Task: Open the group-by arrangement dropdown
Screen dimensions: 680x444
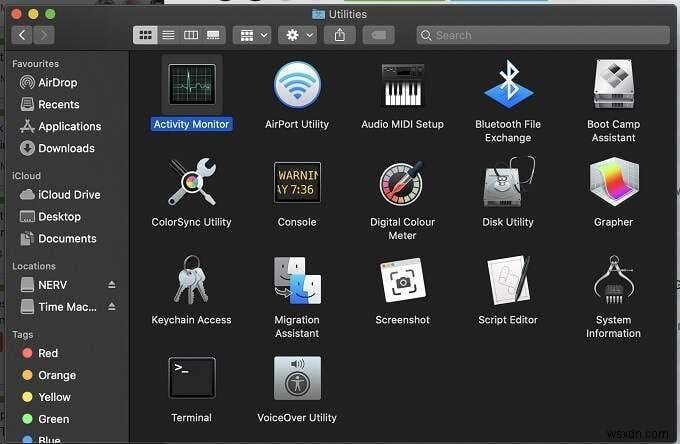Action: coord(252,35)
